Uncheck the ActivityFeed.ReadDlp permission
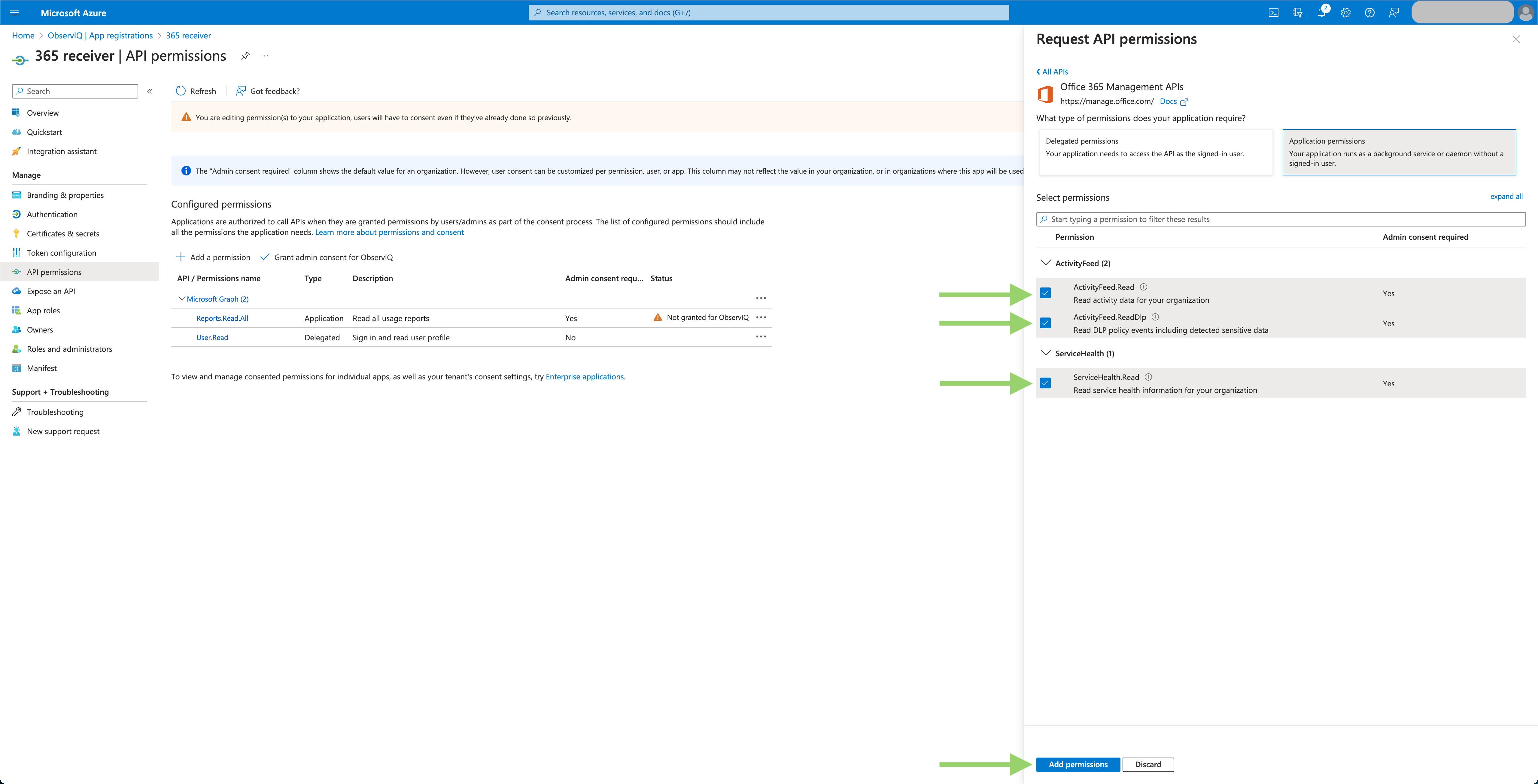 click(x=1045, y=323)
